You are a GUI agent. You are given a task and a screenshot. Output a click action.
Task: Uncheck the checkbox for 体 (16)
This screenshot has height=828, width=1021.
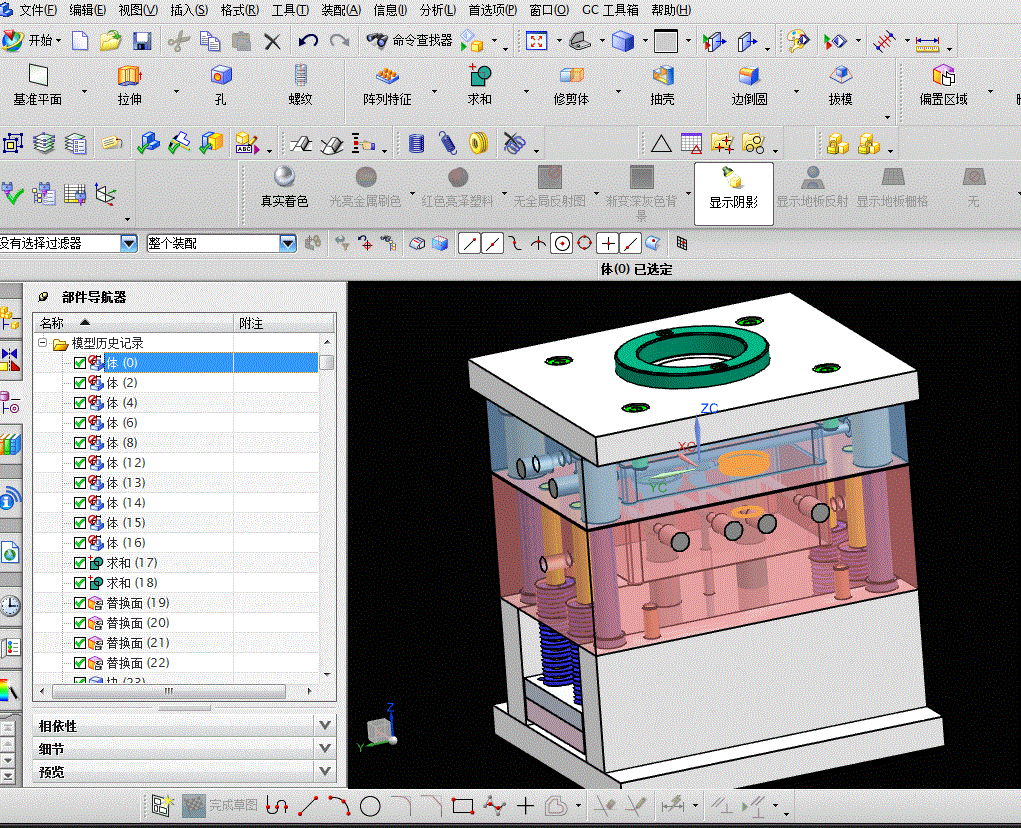click(x=80, y=544)
